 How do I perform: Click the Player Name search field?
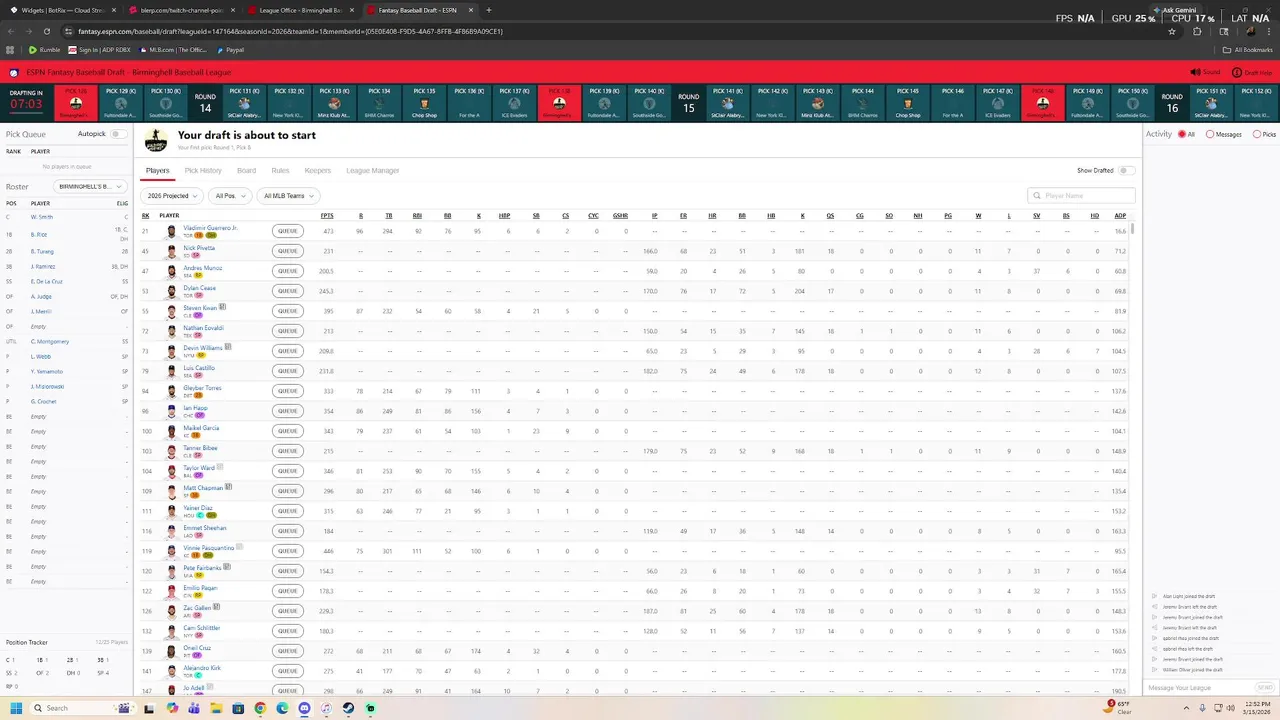pos(1081,196)
